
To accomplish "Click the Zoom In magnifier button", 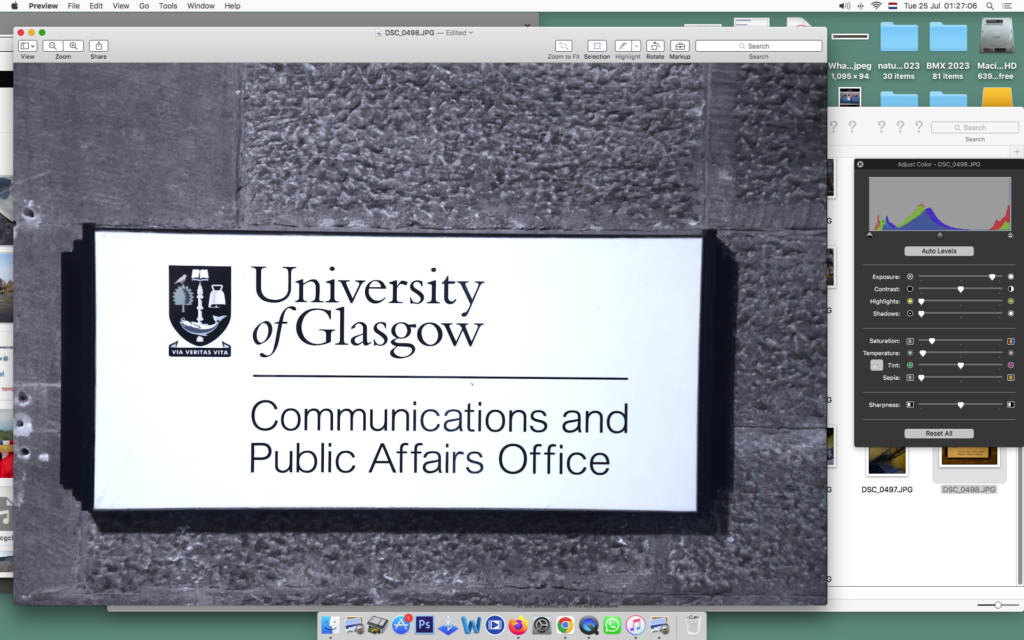I will coord(74,46).
